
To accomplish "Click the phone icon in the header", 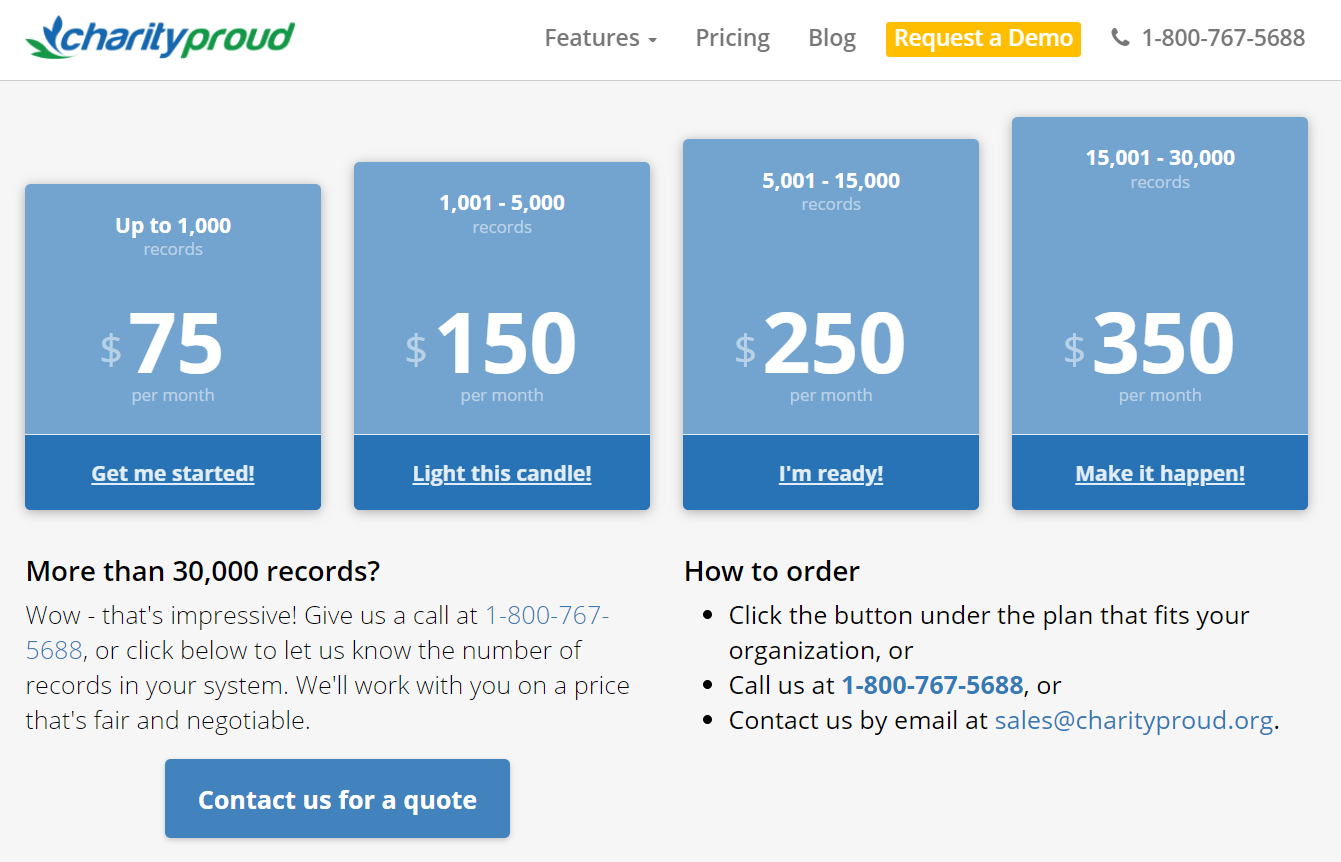I will (x=1120, y=38).
